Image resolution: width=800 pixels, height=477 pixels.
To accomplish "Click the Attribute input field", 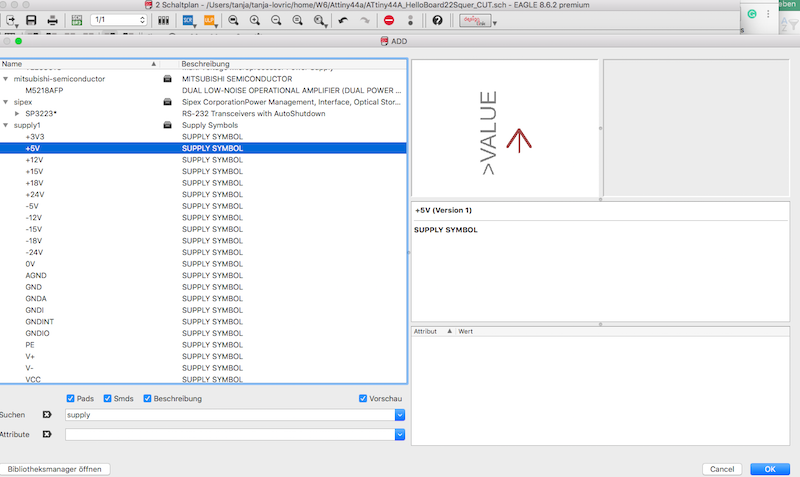I will [x=230, y=435].
